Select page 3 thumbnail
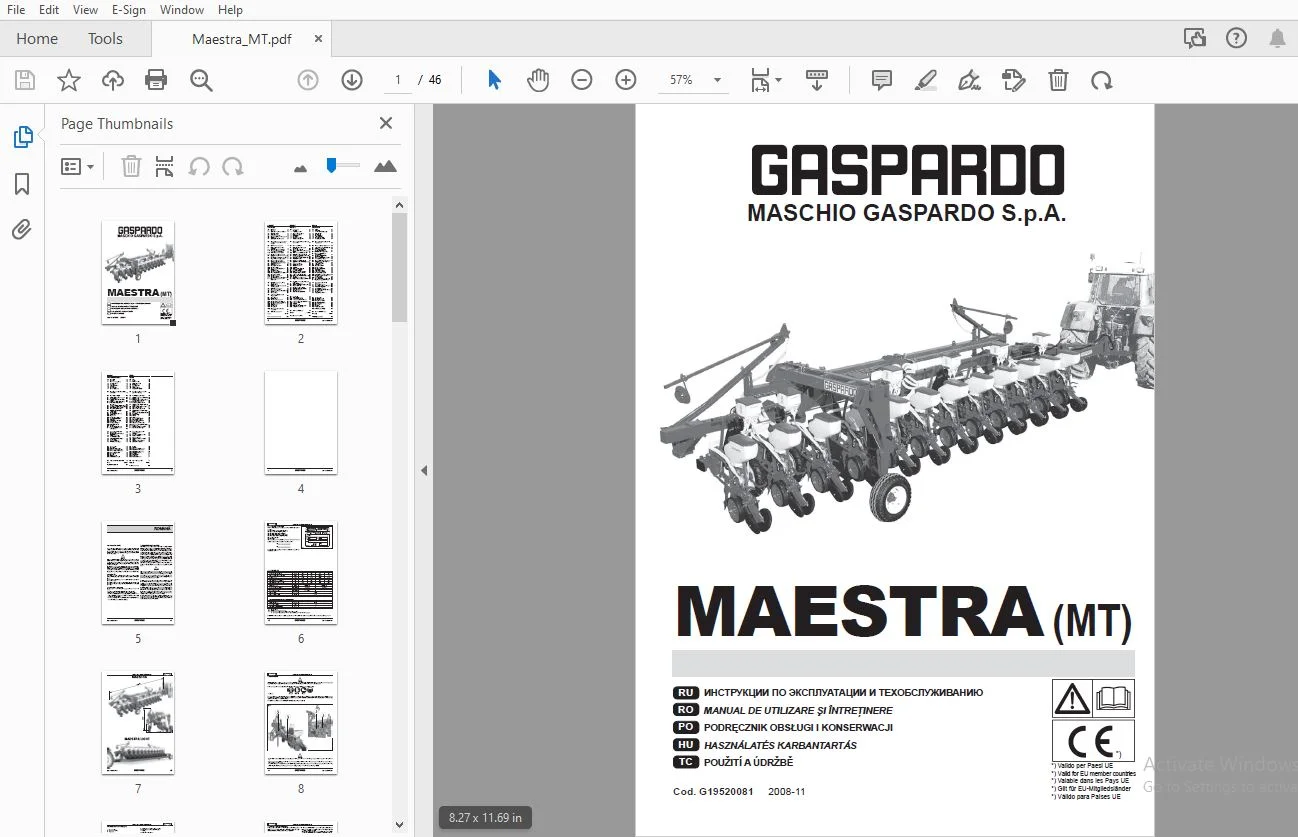Screen dimensions: 1298x837 click(138, 423)
